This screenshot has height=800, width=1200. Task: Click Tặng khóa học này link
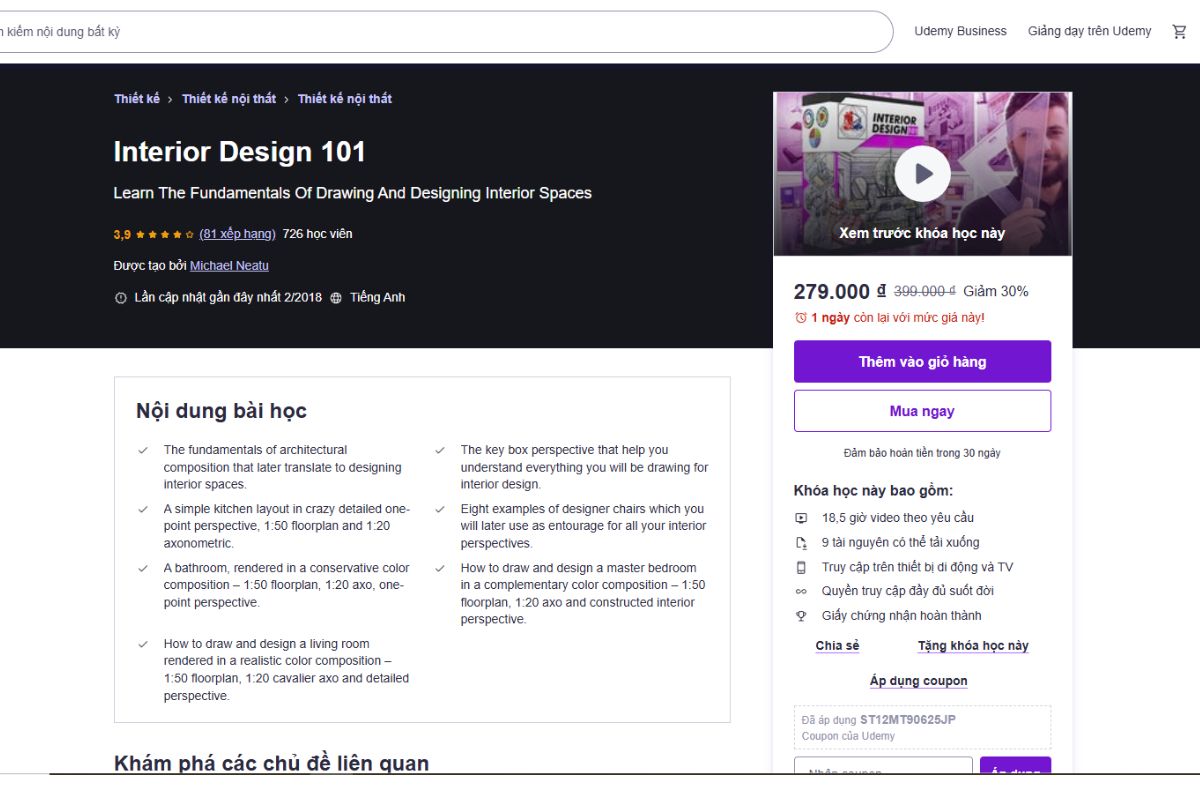pos(973,646)
